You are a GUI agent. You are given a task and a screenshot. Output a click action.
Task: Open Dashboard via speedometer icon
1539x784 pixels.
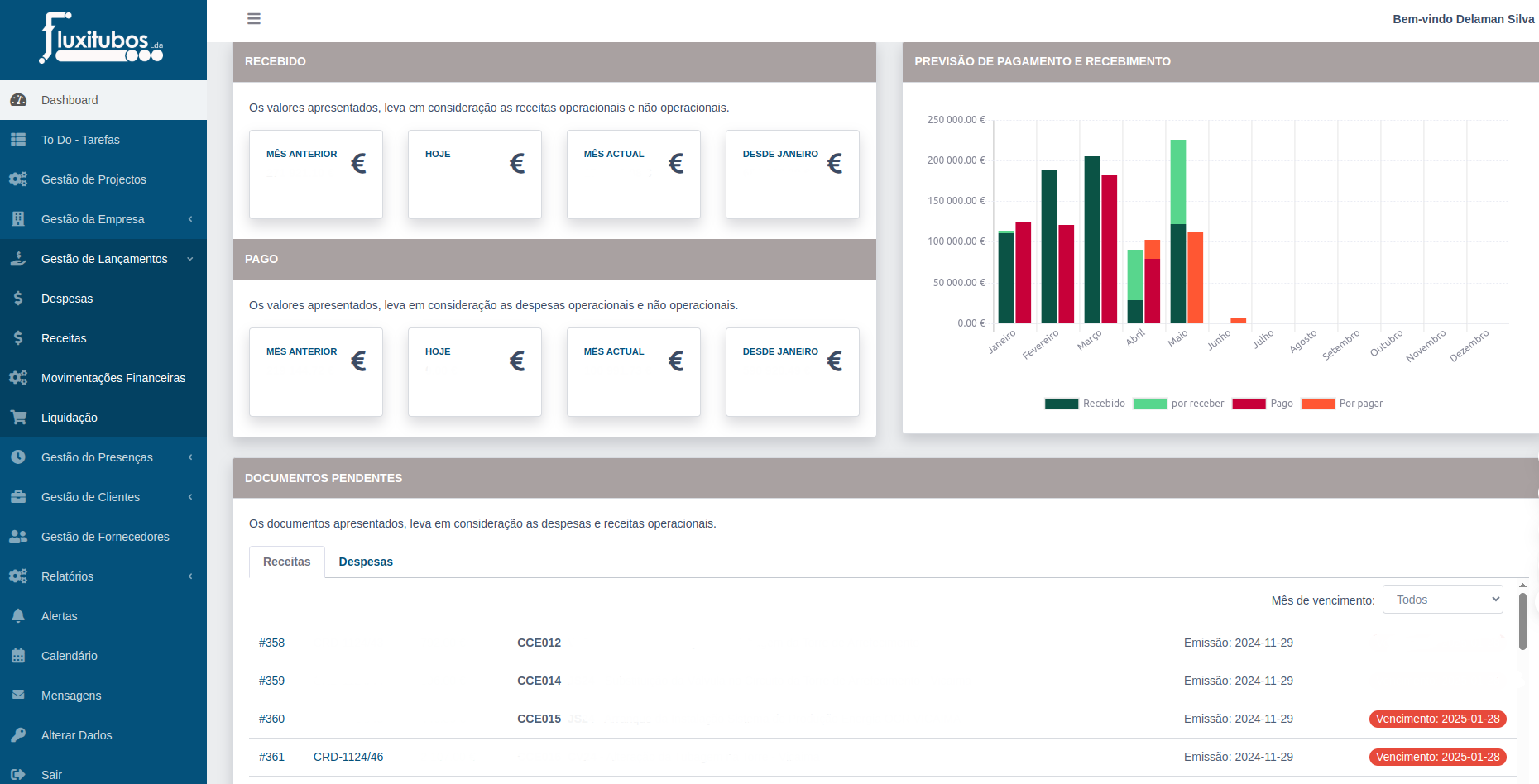tap(18, 100)
